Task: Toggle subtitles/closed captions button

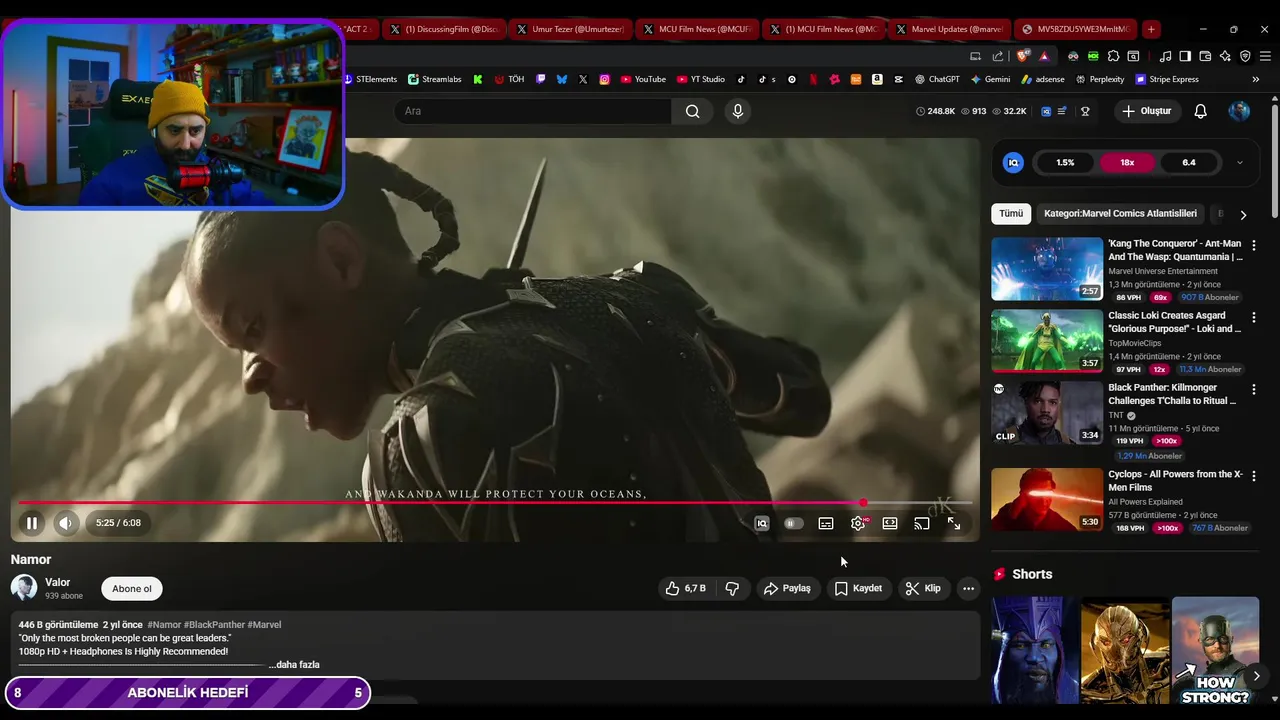Action: tap(826, 523)
